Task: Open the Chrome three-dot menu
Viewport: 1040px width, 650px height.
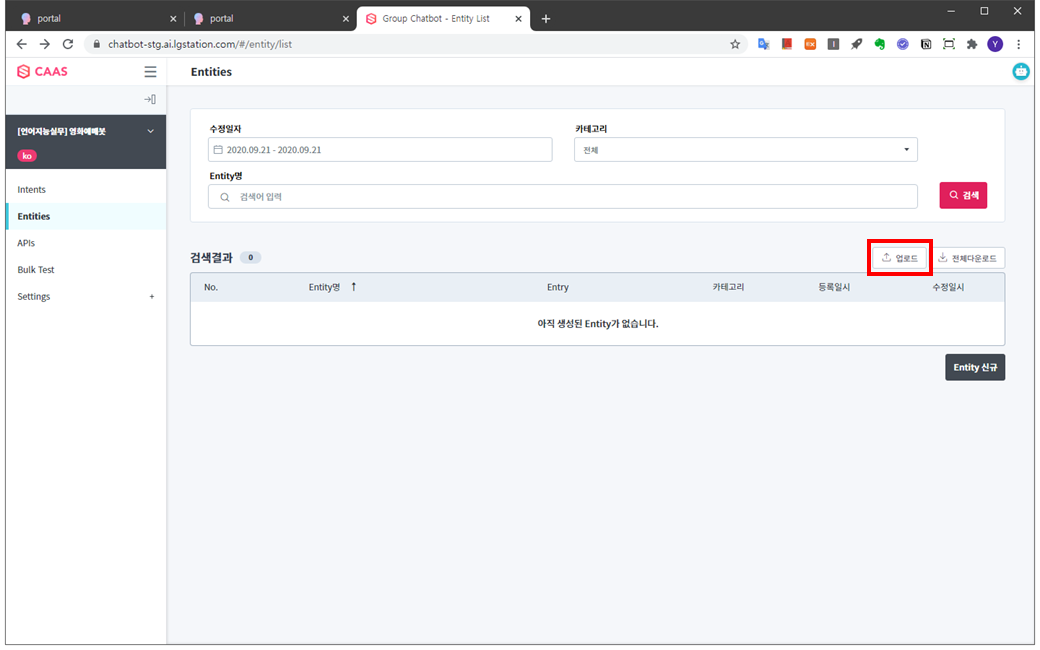Action: click(x=1018, y=44)
